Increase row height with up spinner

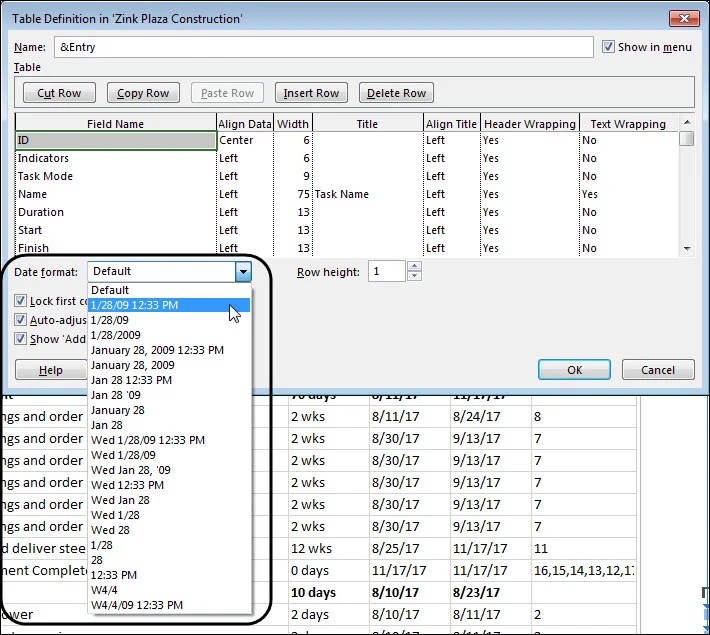(x=414, y=266)
